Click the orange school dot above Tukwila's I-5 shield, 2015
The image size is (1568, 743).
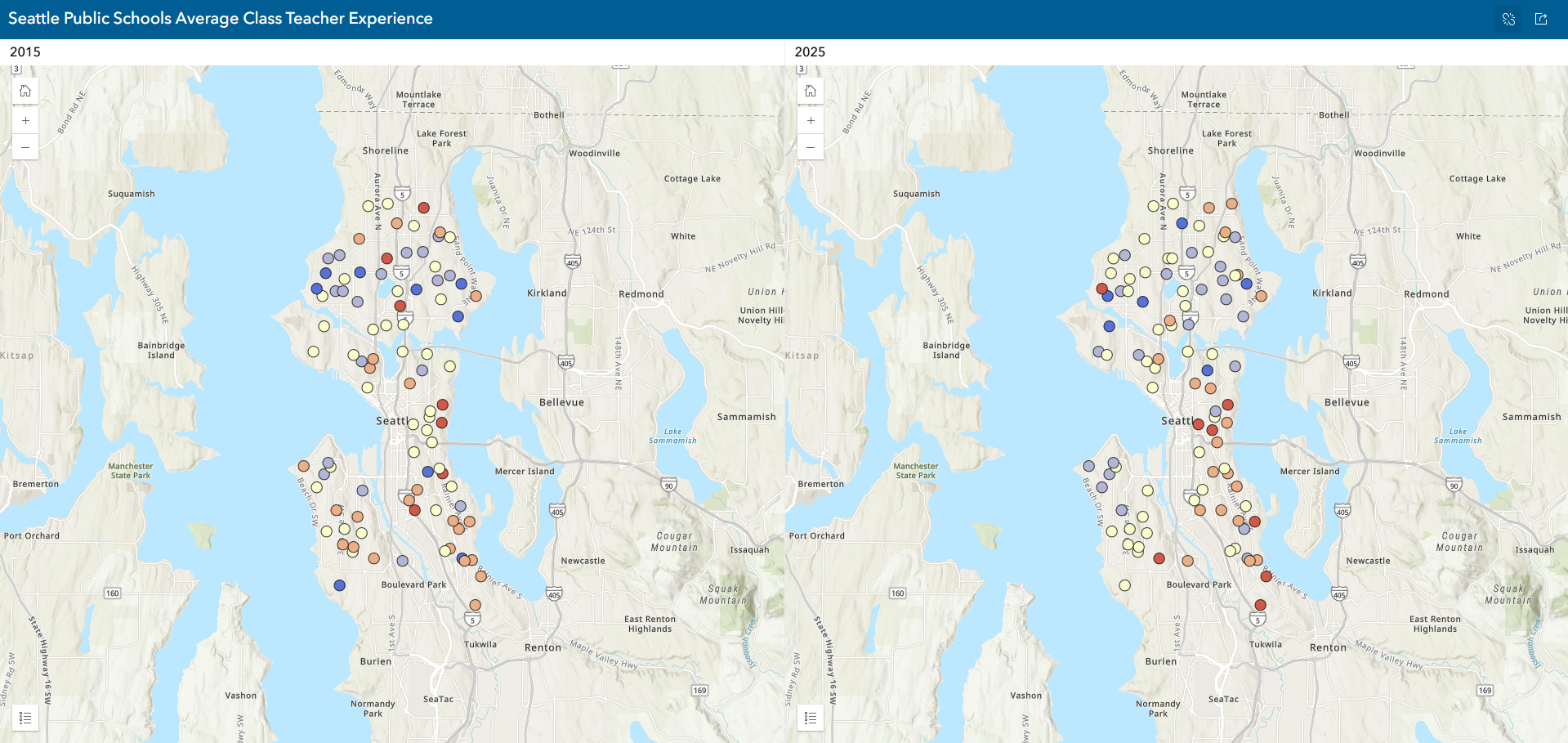[475, 605]
